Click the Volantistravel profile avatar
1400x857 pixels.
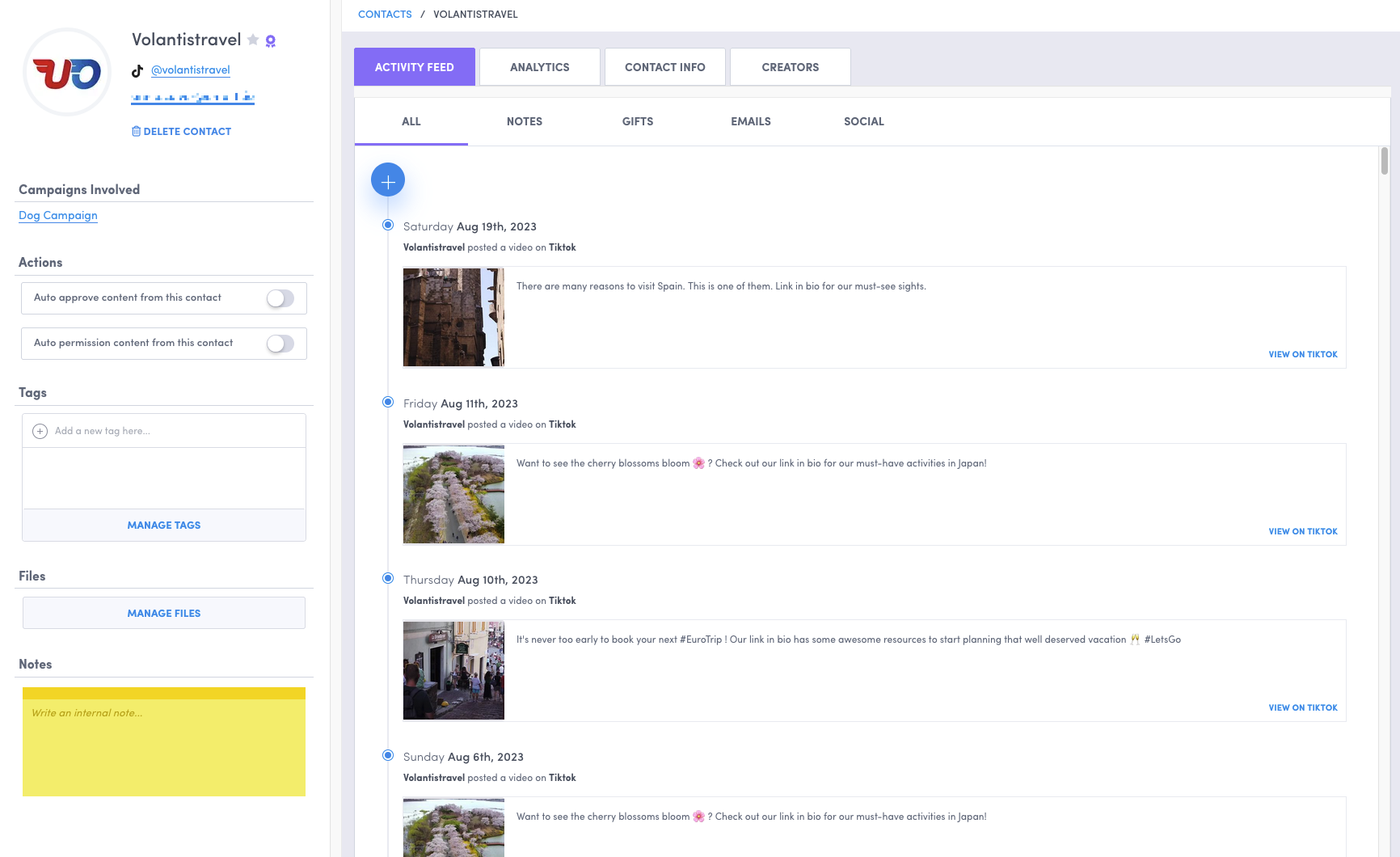pyautogui.click(x=67, y=73)
